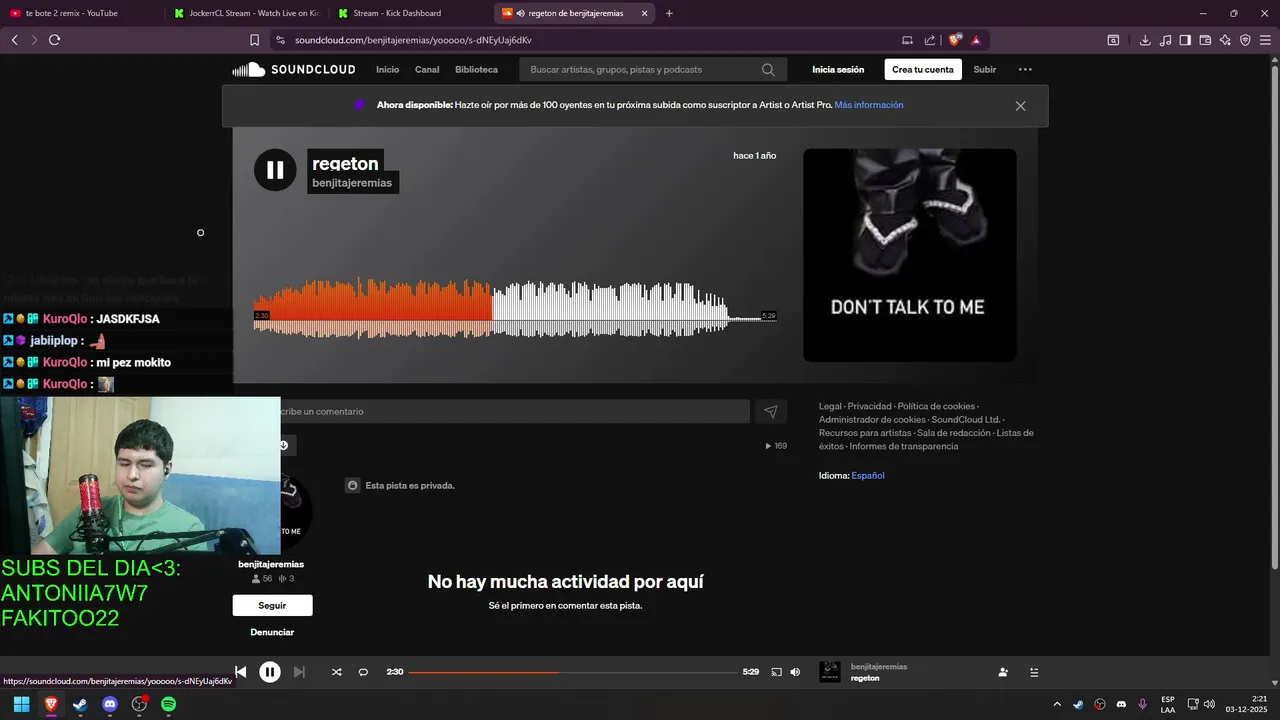Follow artist icon in bottom player bar
Screen dimensions: 1280x720
point(1003,672)
